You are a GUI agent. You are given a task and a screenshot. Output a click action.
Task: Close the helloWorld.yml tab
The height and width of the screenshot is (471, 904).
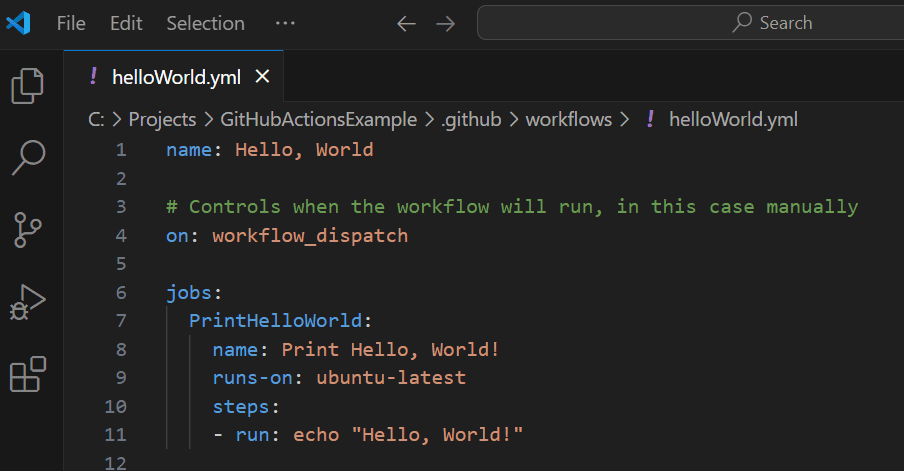[x=262, y=76]
